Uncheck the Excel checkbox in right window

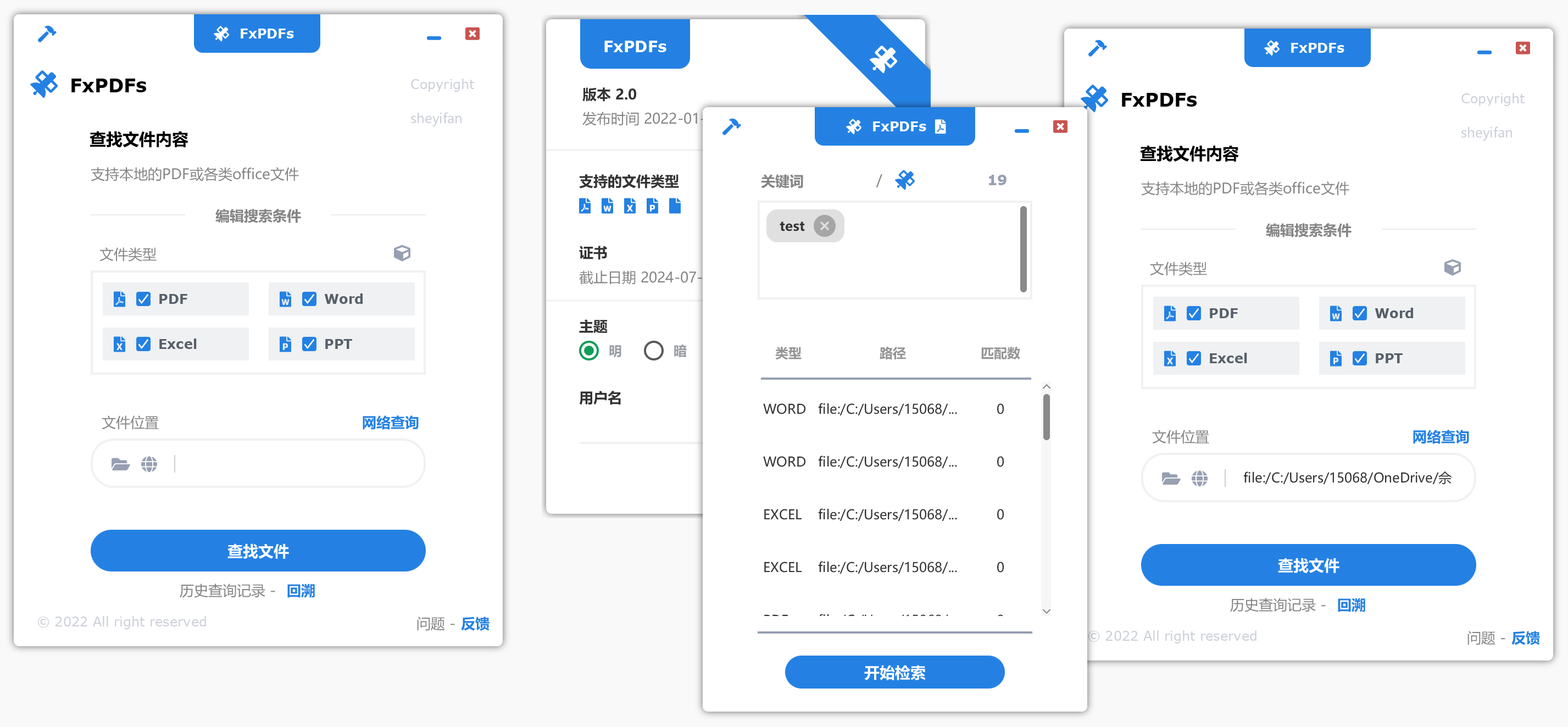click(x=1194, y=358)
